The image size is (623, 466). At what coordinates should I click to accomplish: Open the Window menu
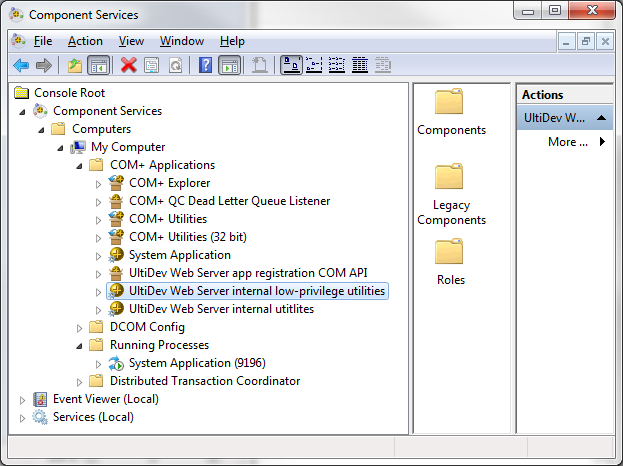point(182,41)
